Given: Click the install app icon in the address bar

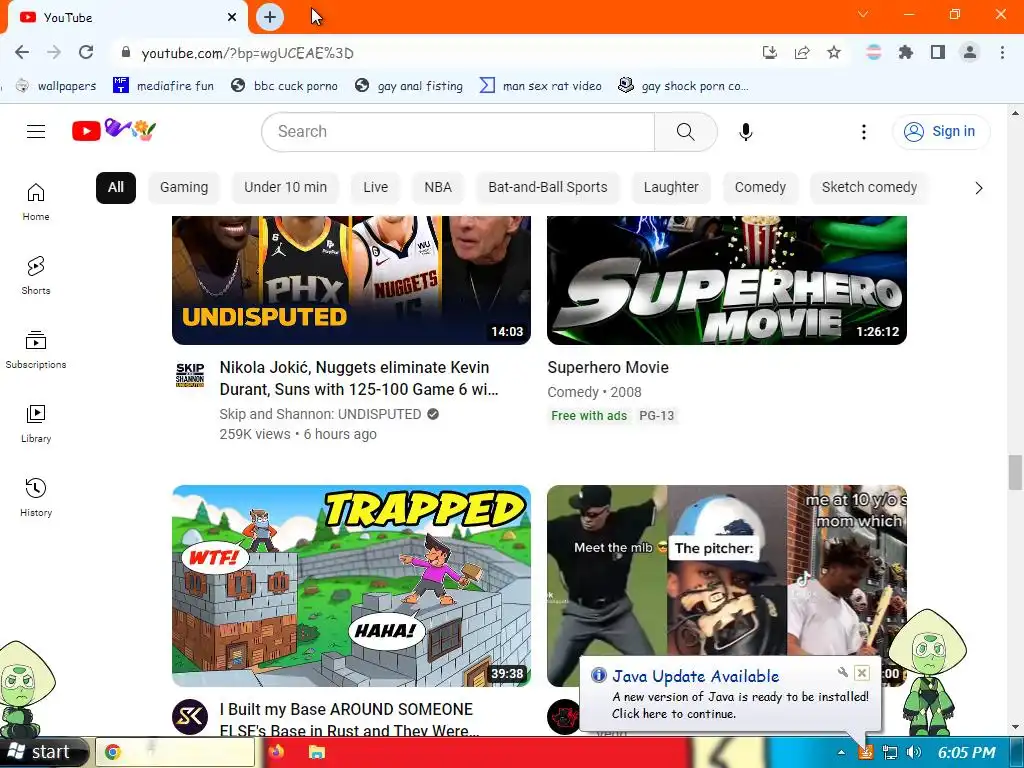Looking at the screenshot, I should (x=770, y=52).
